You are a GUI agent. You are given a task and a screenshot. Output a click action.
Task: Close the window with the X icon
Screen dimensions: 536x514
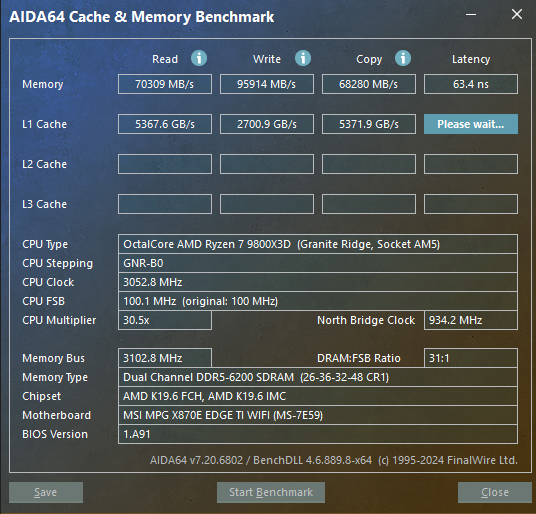point(517,14)
